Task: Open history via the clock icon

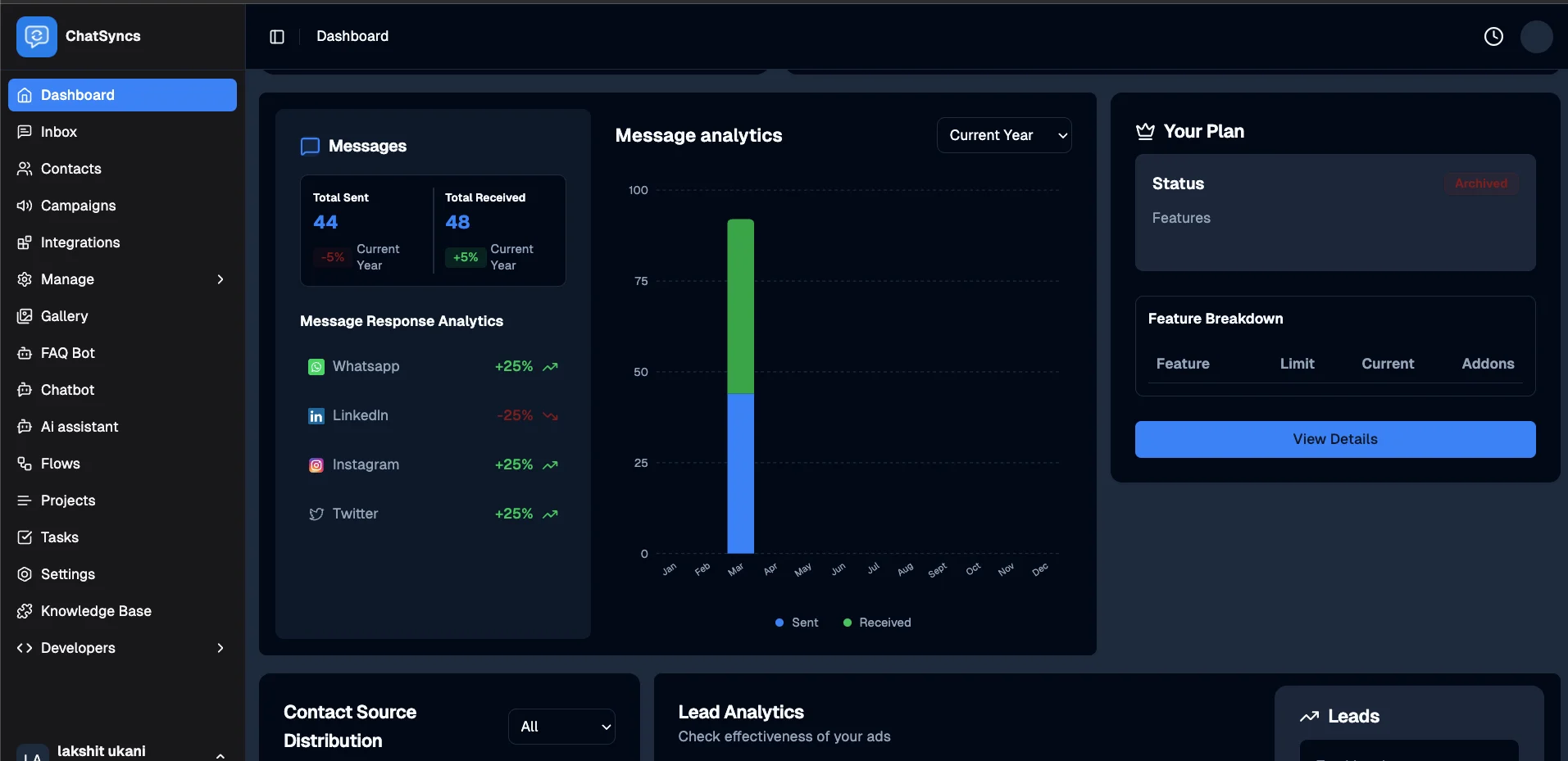Action: (1493, 36)
